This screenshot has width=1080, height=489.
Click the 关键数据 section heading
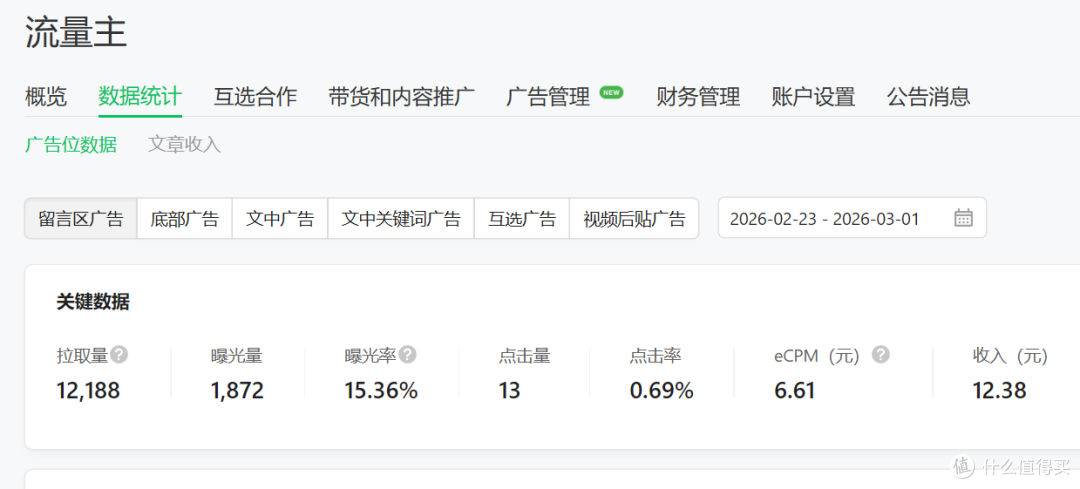[93, 302]
